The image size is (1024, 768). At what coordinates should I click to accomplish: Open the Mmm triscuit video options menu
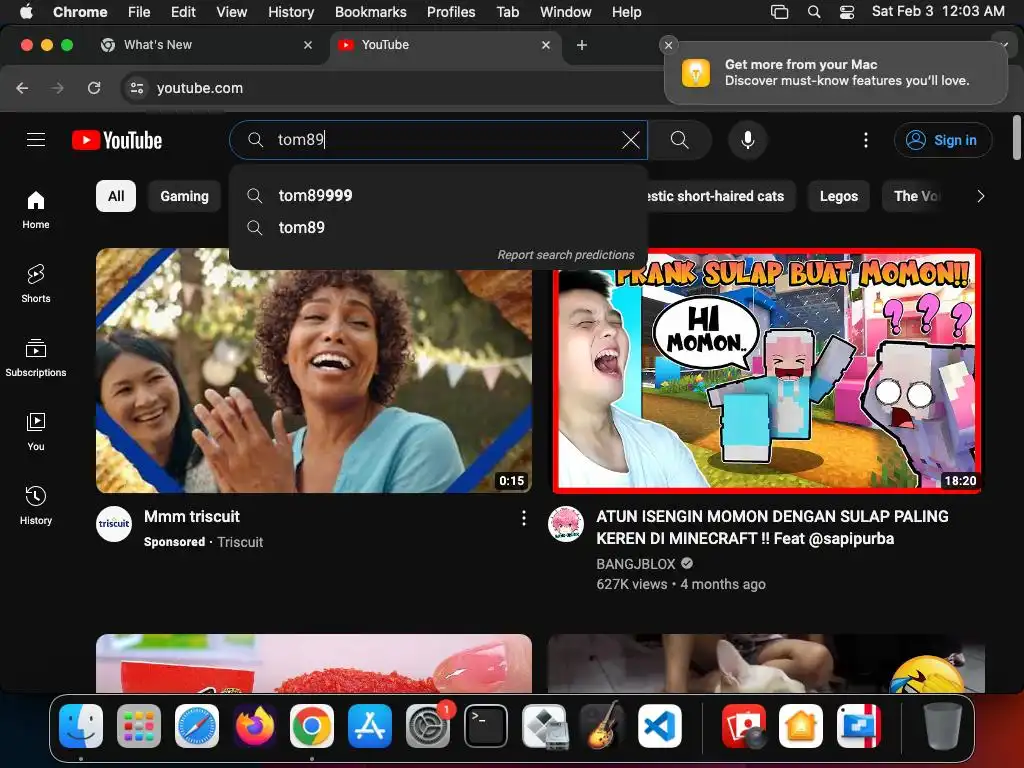pyautogui.click(x=523, y=519)
